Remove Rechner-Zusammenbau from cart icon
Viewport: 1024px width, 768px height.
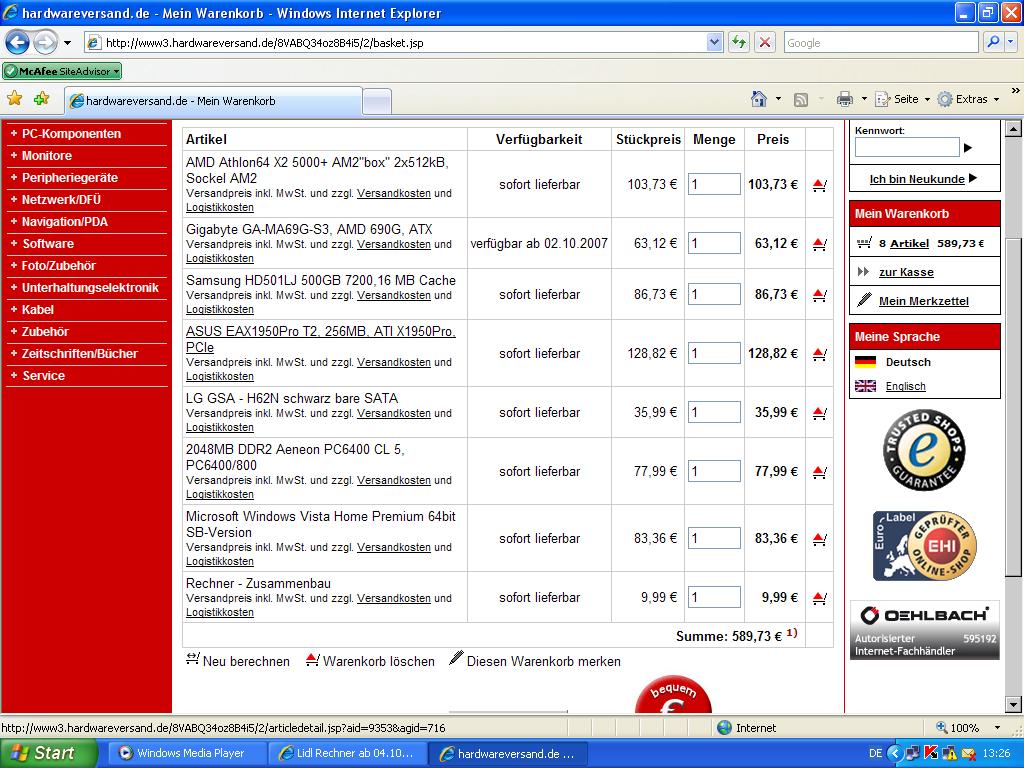820,598
